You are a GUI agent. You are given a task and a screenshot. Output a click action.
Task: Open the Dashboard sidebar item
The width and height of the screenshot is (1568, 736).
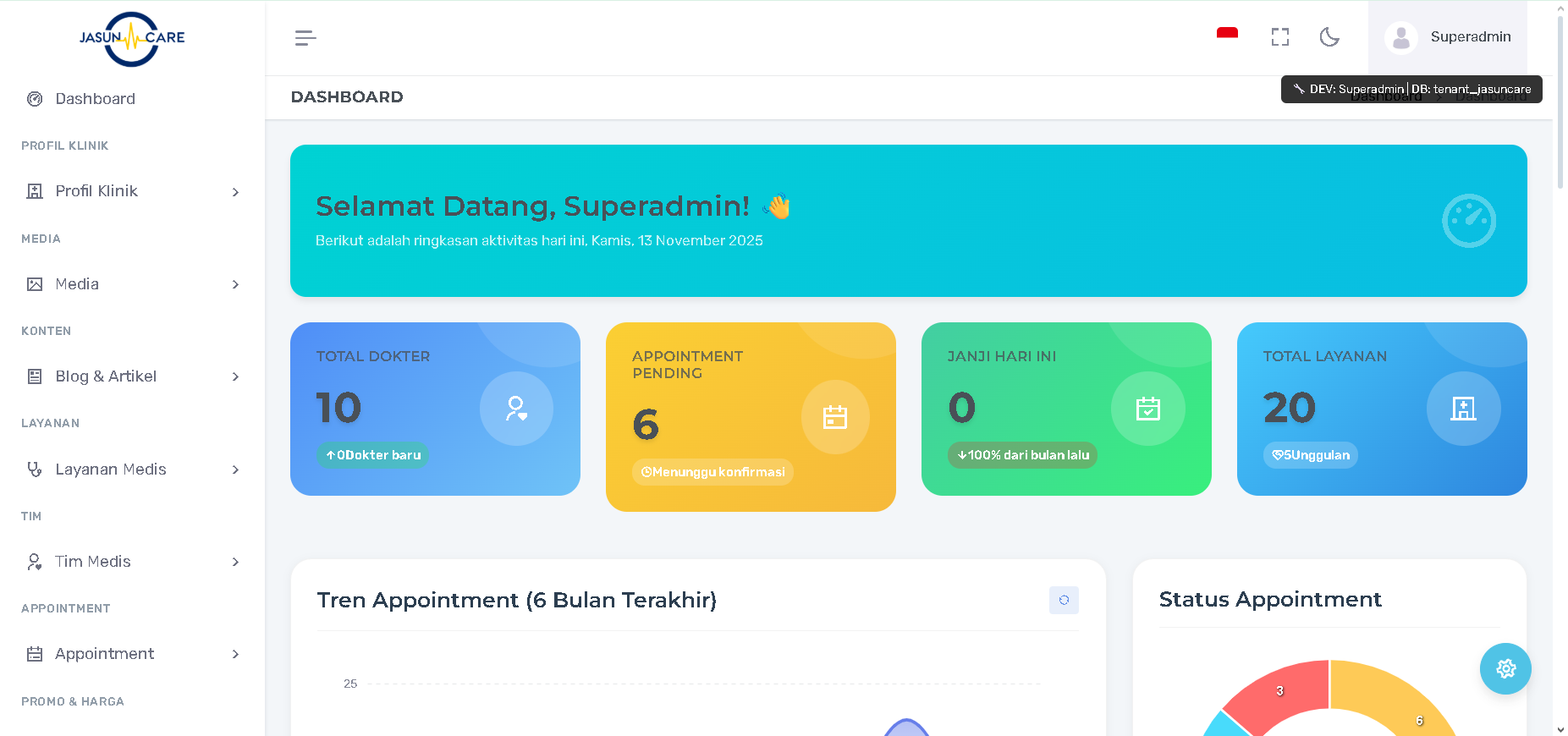pos(95,99)
